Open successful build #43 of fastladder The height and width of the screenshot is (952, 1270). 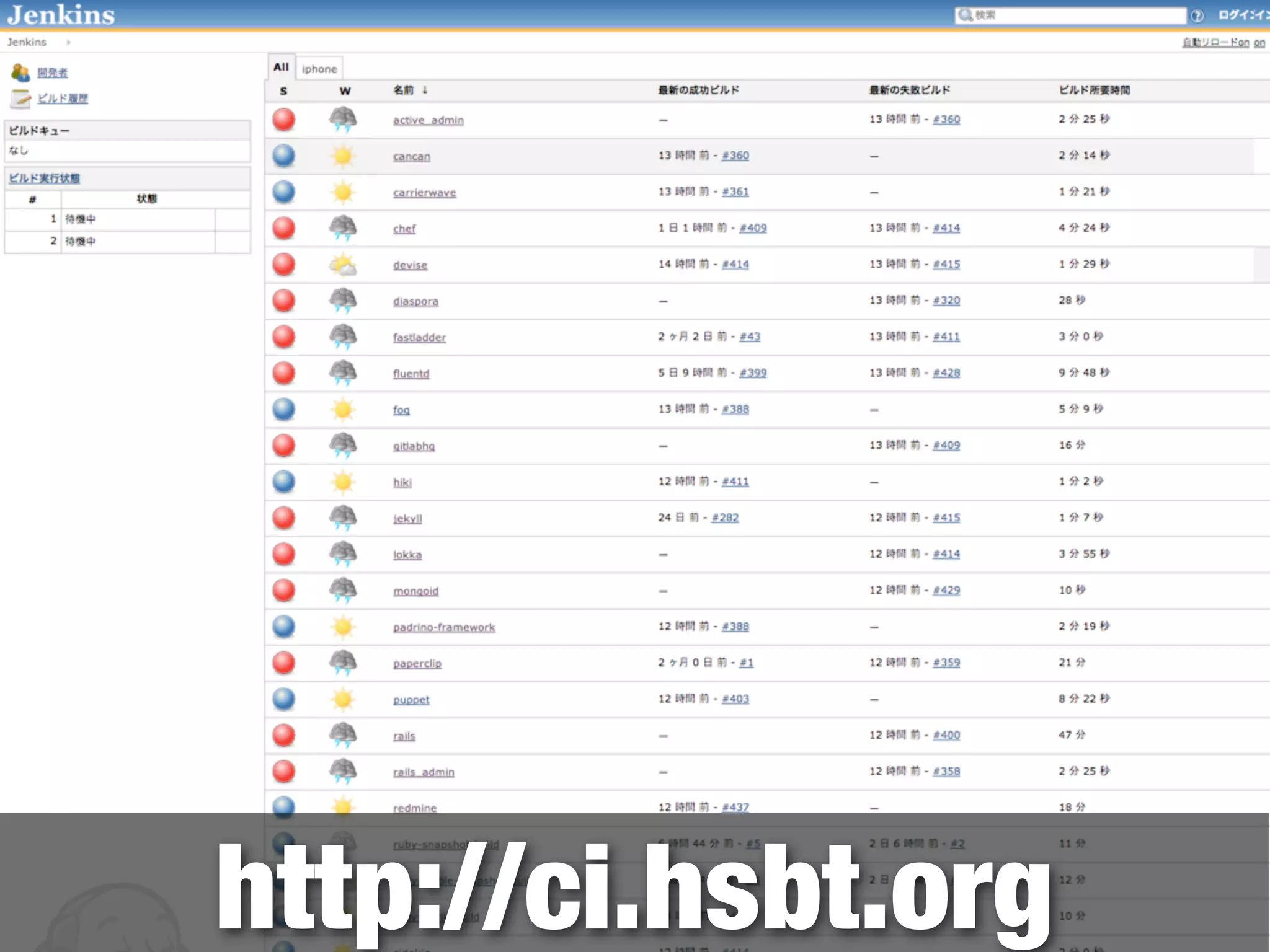click(x=750, y=337)
